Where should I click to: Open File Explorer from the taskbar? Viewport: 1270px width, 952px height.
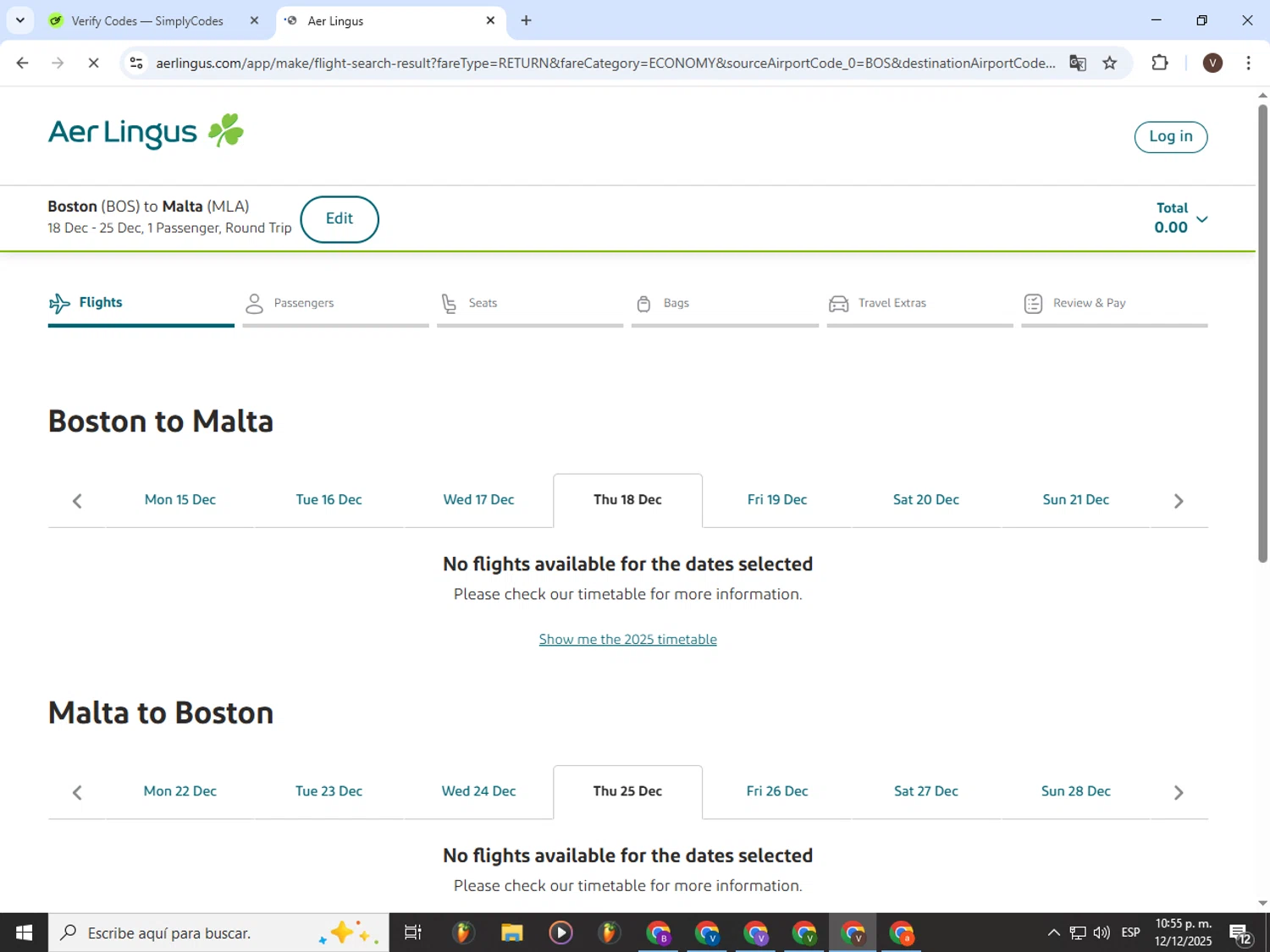pos(512,933)
